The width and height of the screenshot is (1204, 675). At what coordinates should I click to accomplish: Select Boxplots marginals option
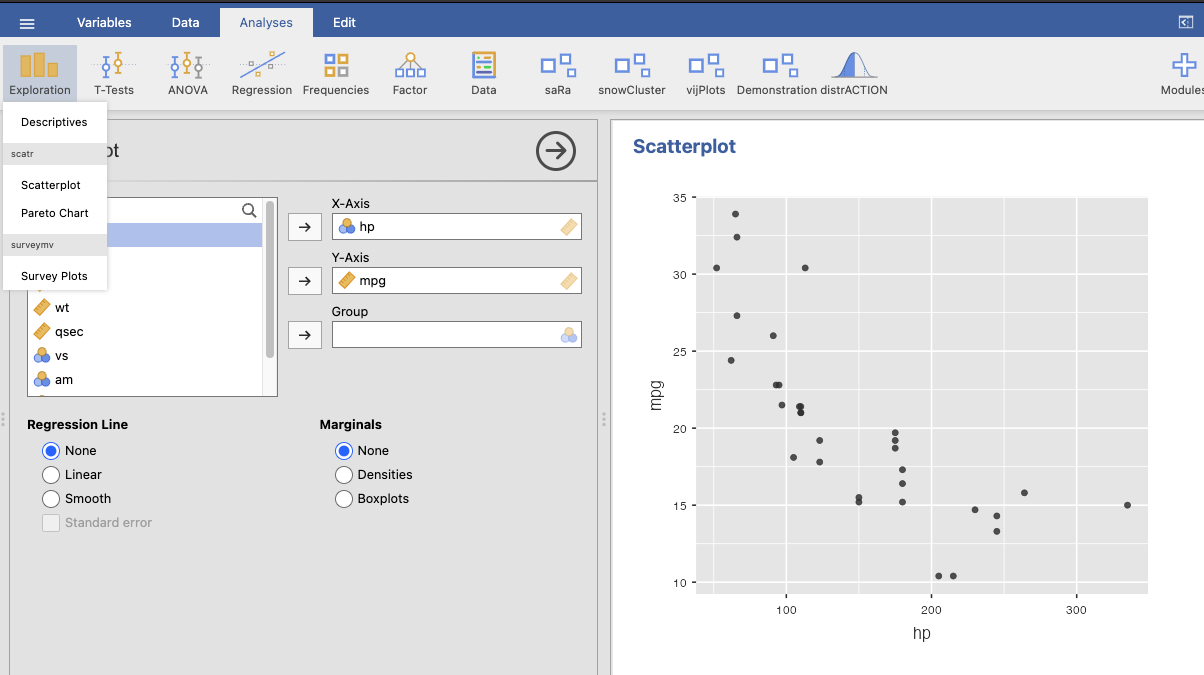coord(344,499)
